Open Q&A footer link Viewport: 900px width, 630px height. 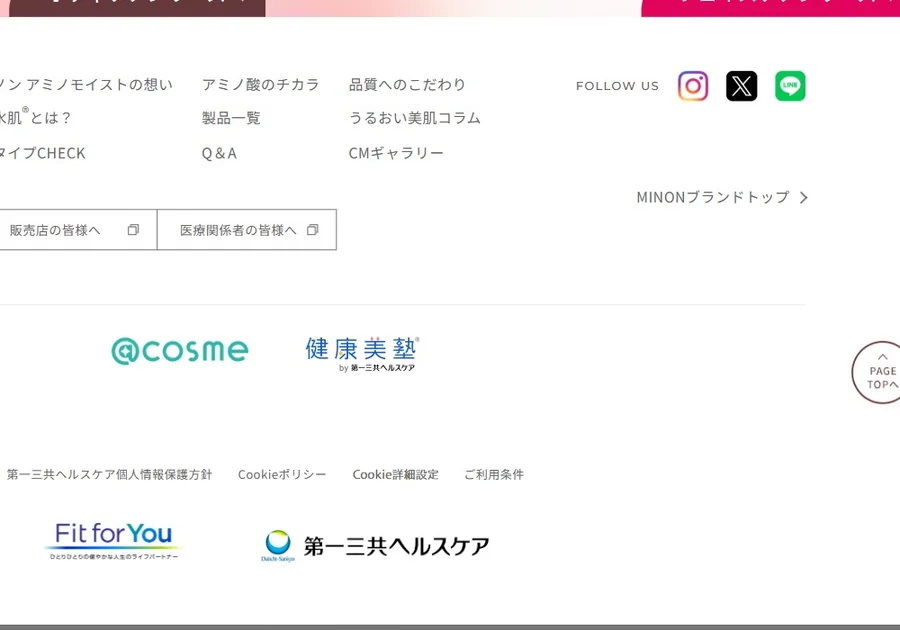click(x=219, y=153)
